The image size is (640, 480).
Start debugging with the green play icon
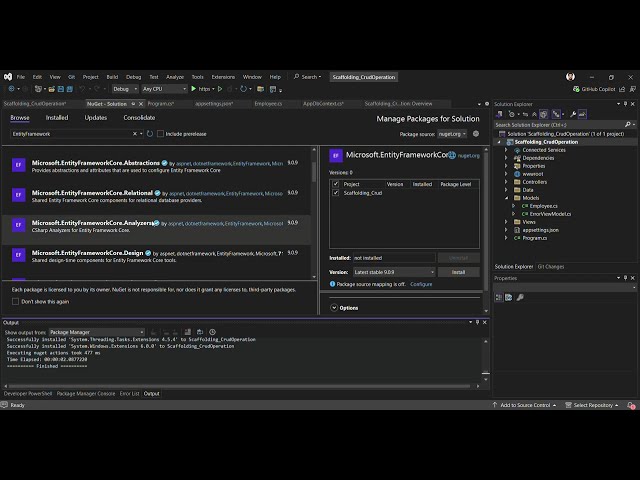(x=193, y=89)
